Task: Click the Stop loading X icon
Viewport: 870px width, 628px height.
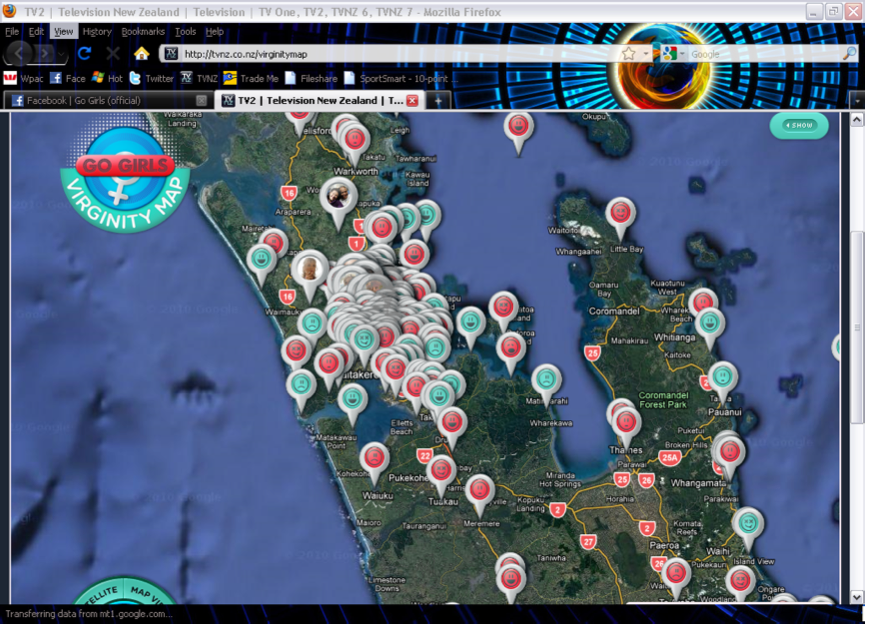Action: click(x=113, y=54)
